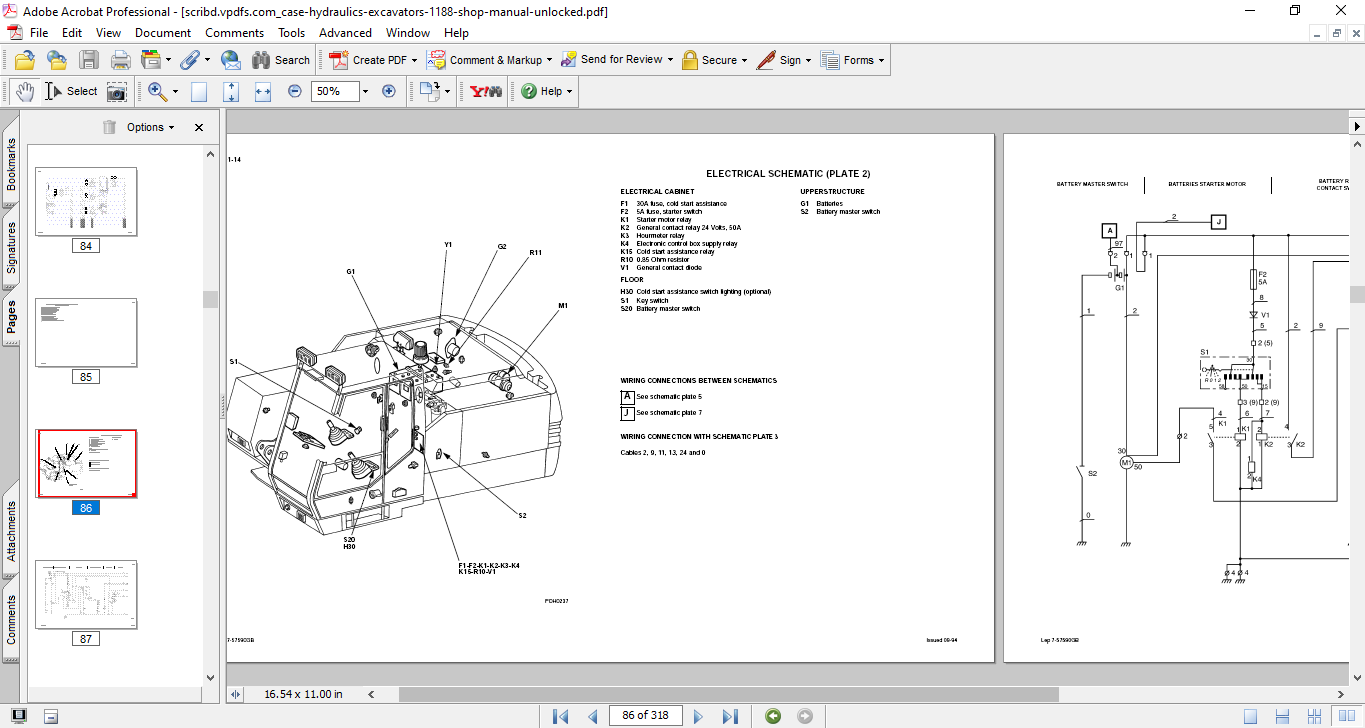The height and width of the screenshot is (728, 1365).
Task: Click the zoom out minus button
Action: click(295, 91)
